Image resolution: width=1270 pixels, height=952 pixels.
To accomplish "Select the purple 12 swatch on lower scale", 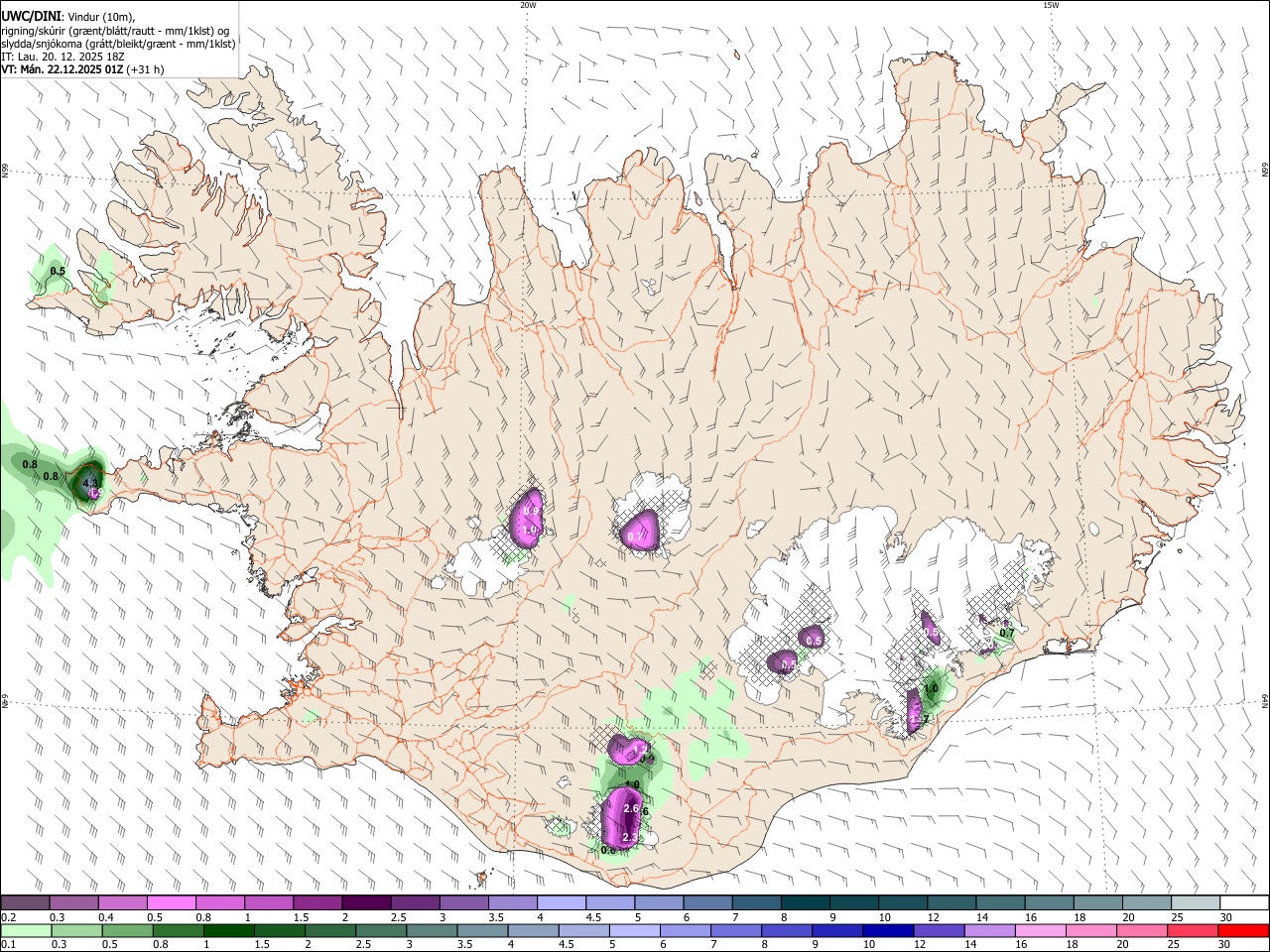I will pos(938,931).
